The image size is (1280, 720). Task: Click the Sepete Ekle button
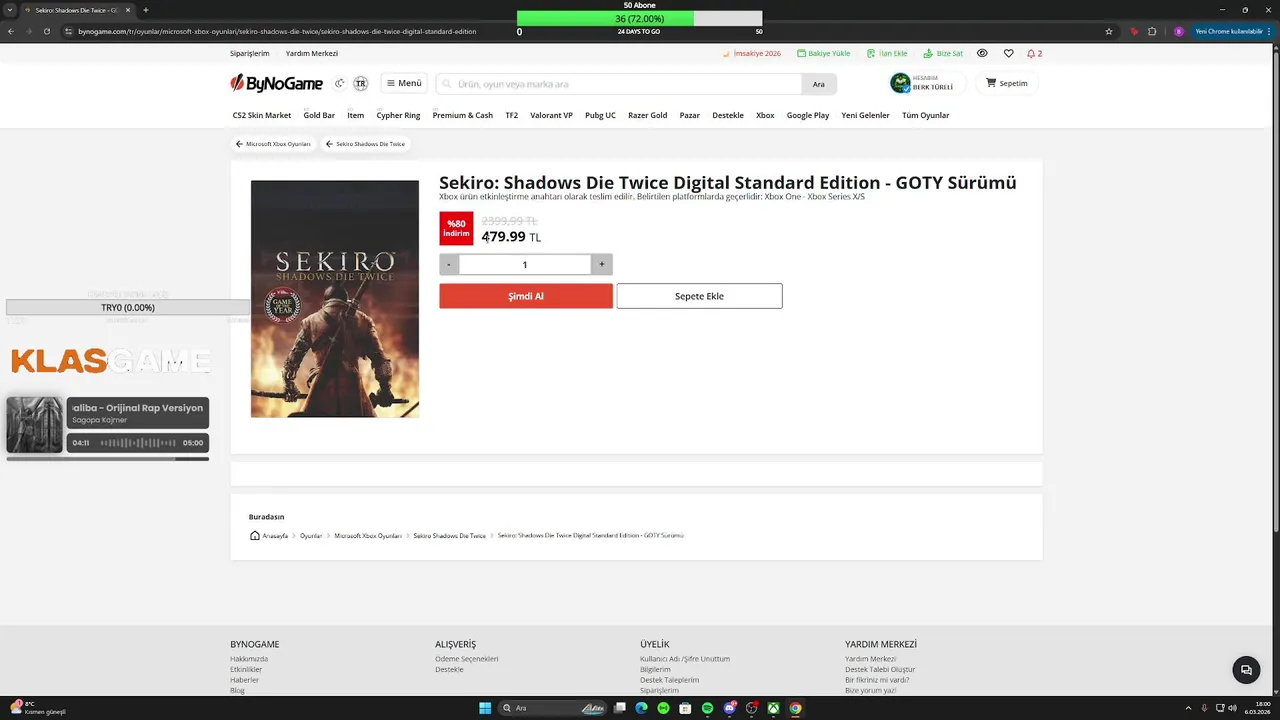point(699,296)
